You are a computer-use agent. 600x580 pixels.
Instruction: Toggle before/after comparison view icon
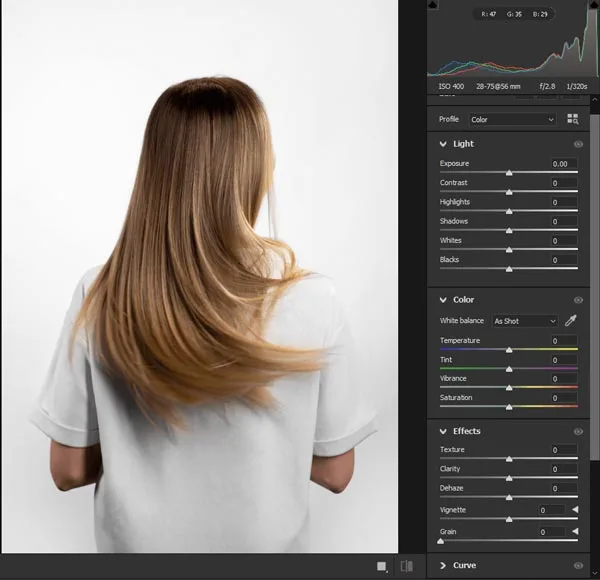point(406,566)
